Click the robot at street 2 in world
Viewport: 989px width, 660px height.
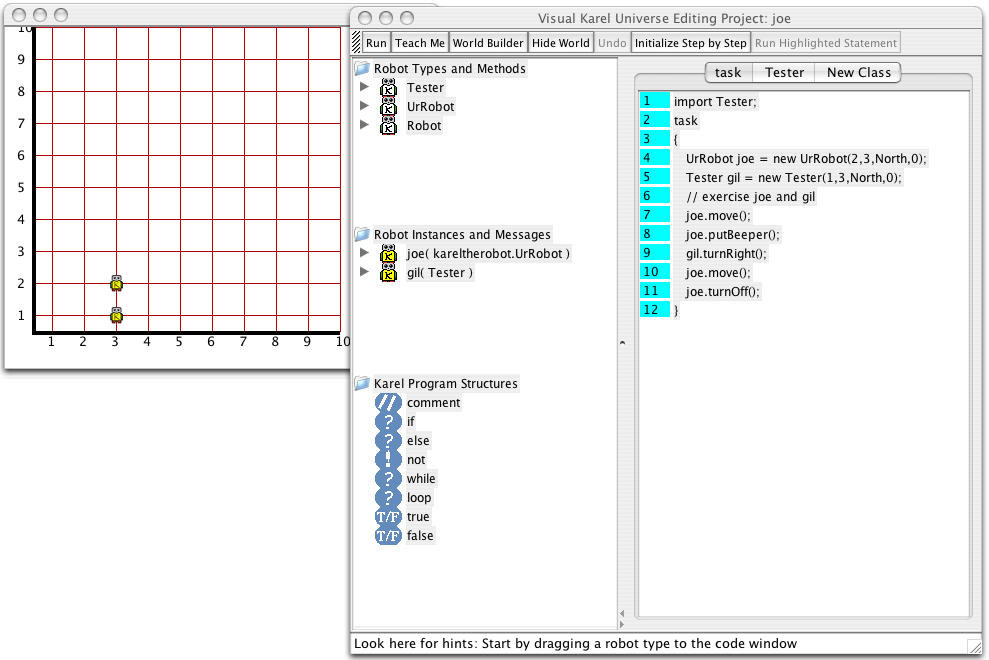[x=116, y=284]
